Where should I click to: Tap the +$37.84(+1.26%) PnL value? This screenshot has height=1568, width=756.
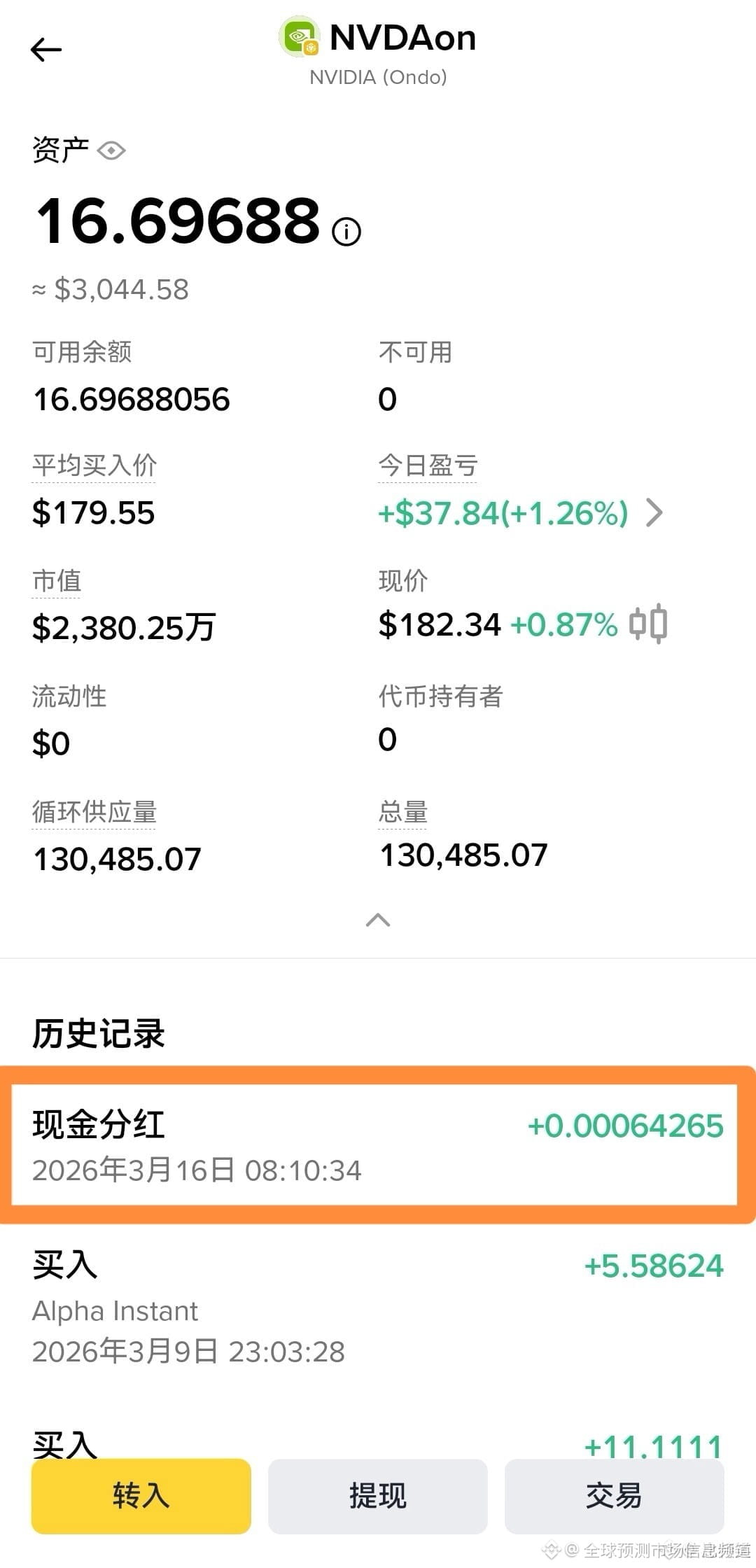[503, 513]
